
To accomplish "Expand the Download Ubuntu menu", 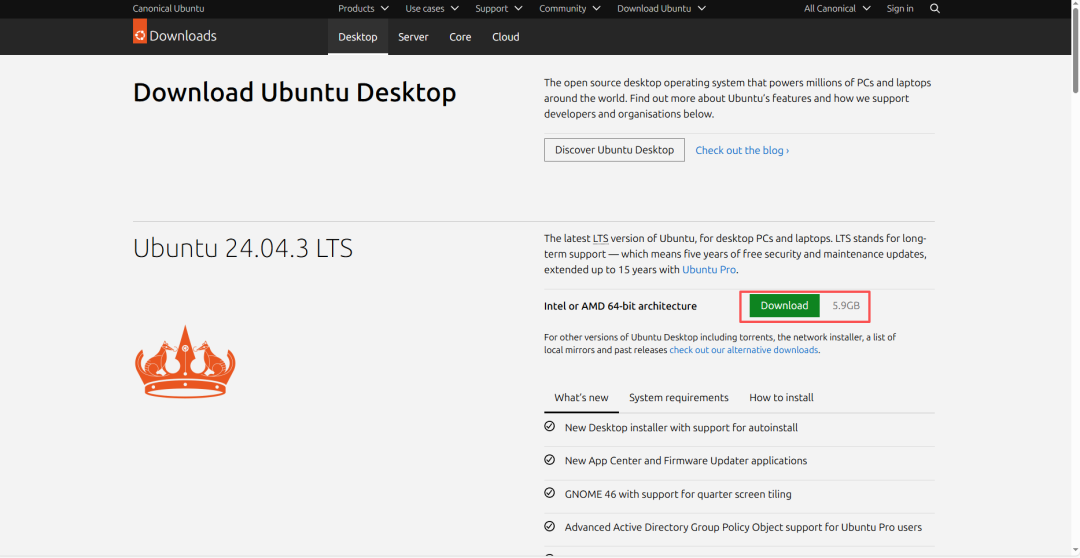I will pyautogui.click(x=661, y=9).
